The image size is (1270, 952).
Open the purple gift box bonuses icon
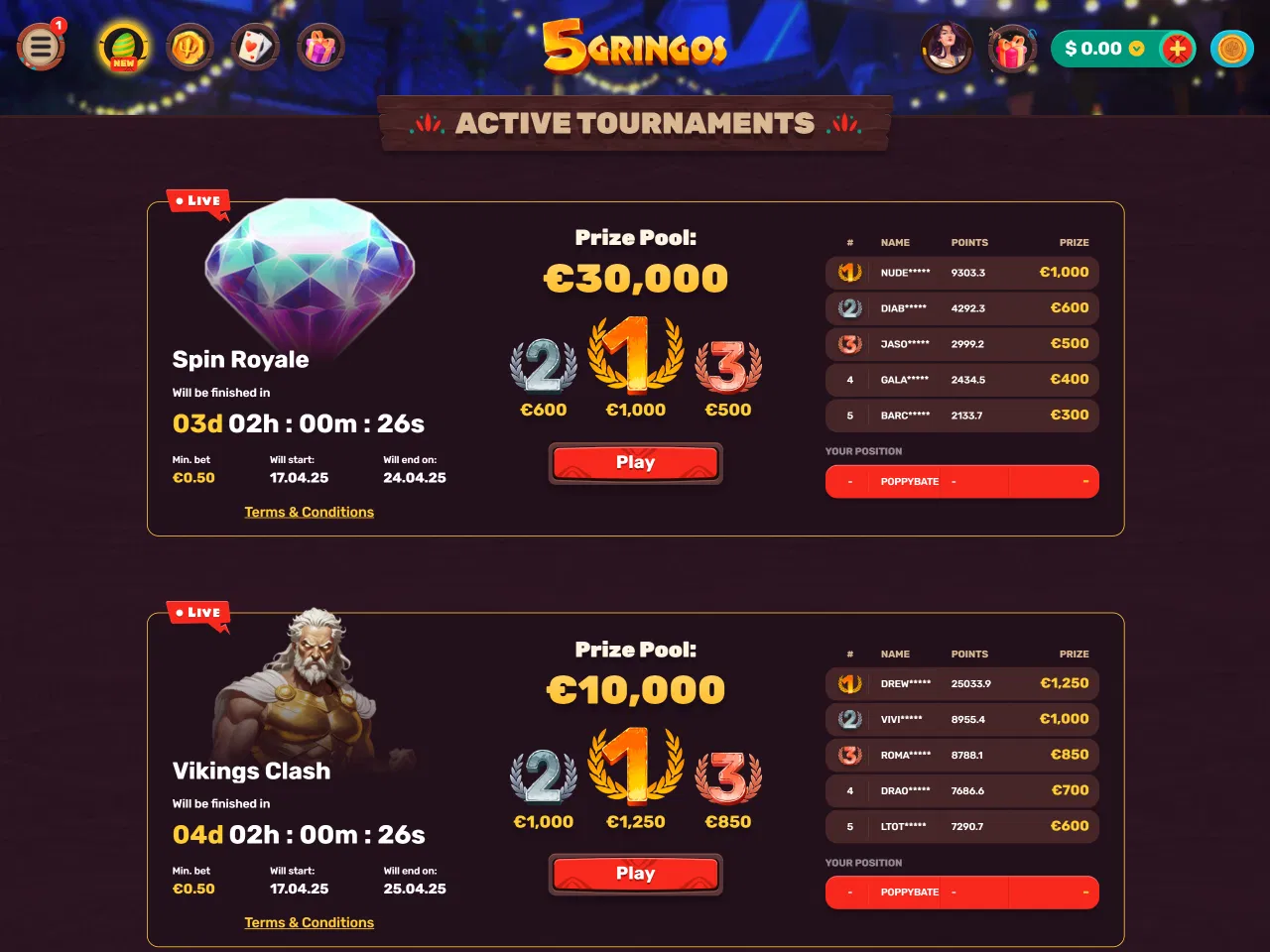320,47
